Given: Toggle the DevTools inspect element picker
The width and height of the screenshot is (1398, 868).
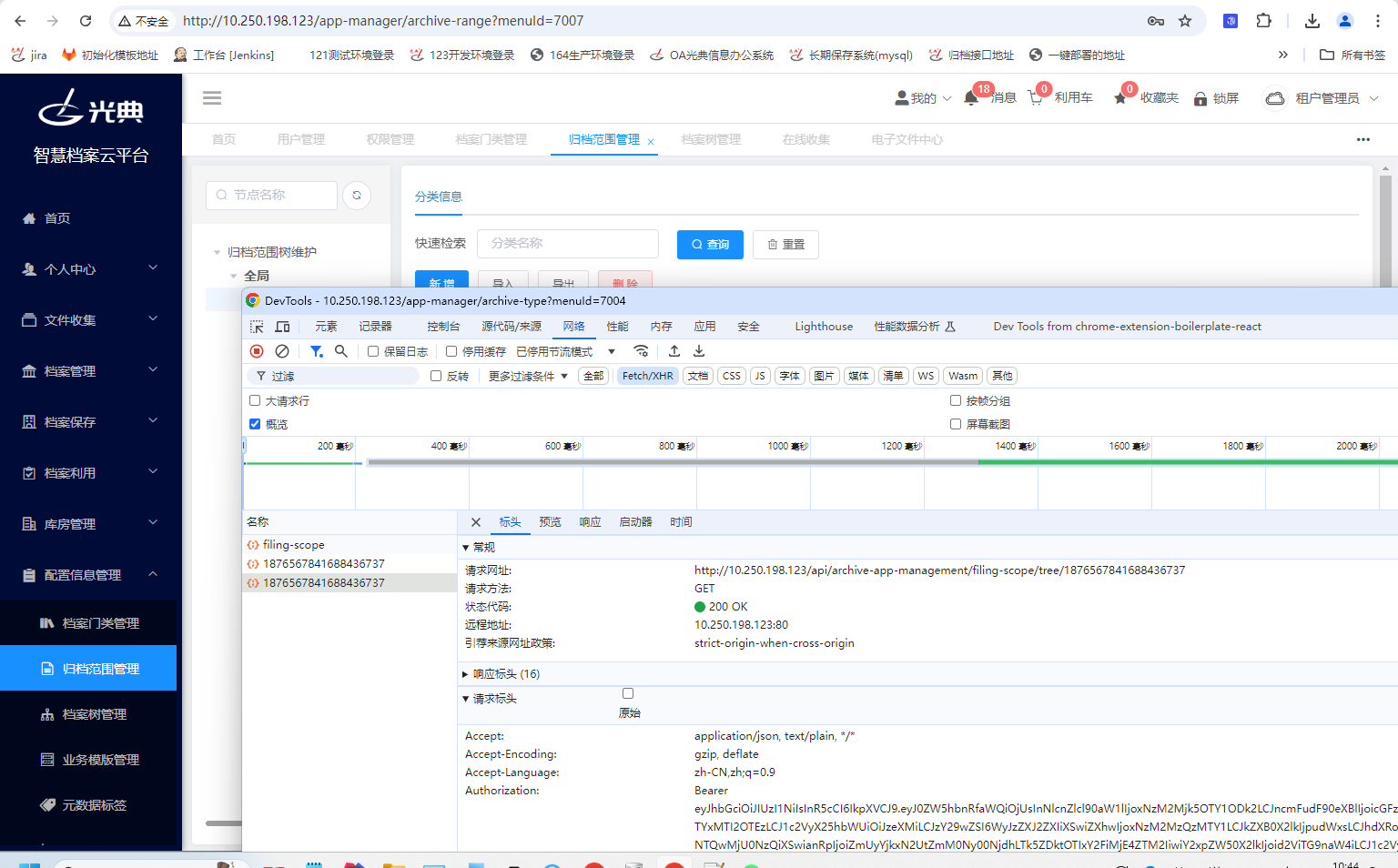Looking at the screenshot, I should (257, 327).
